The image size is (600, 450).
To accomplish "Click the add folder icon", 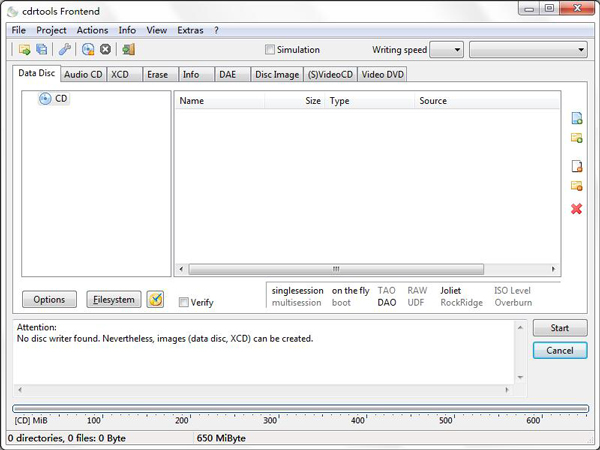I will (x=577, y=138).
